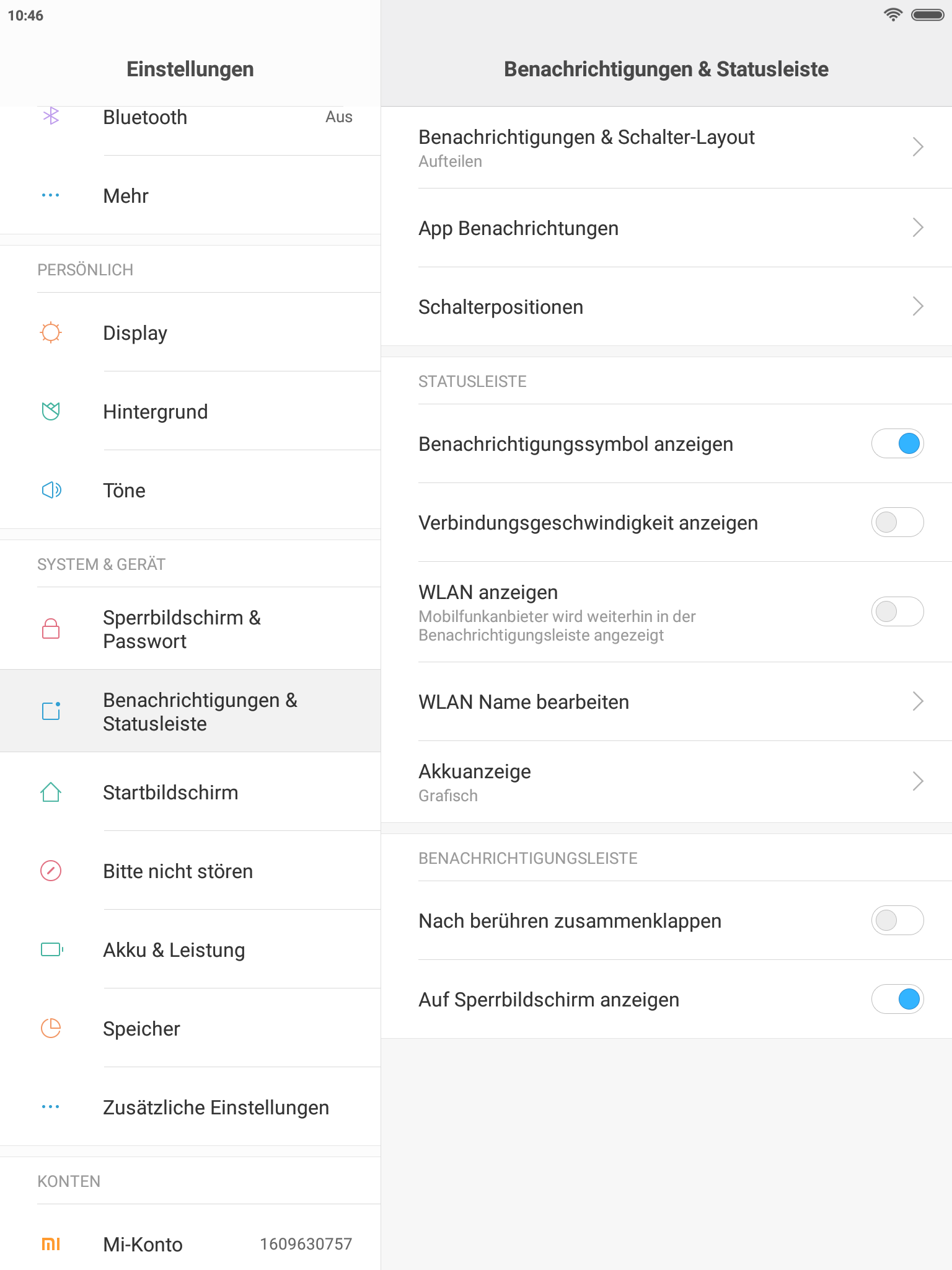
Task: Click the orange Speicher pie icon
Action: 51,1028
